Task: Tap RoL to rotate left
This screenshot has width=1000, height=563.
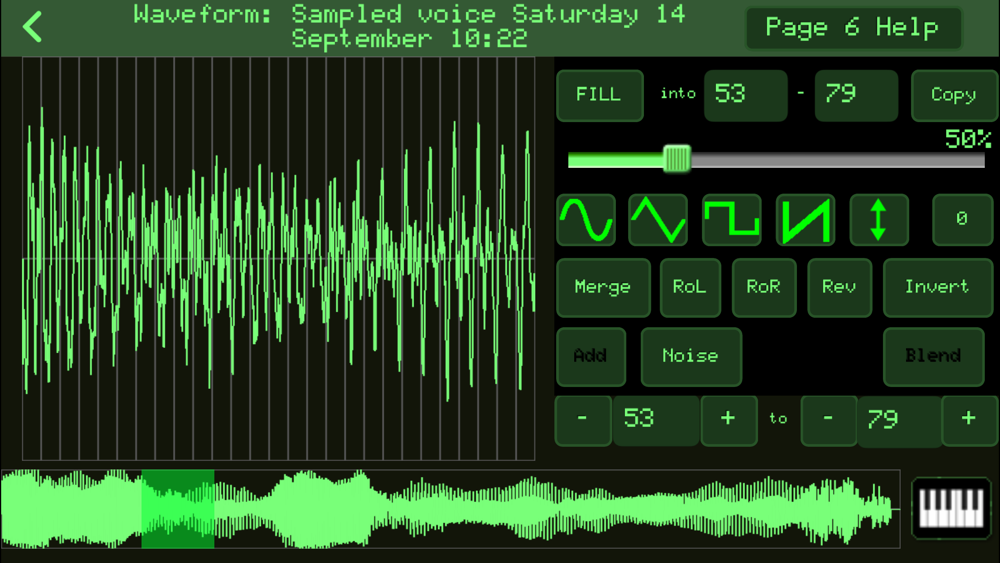Action: coord(690,288)
